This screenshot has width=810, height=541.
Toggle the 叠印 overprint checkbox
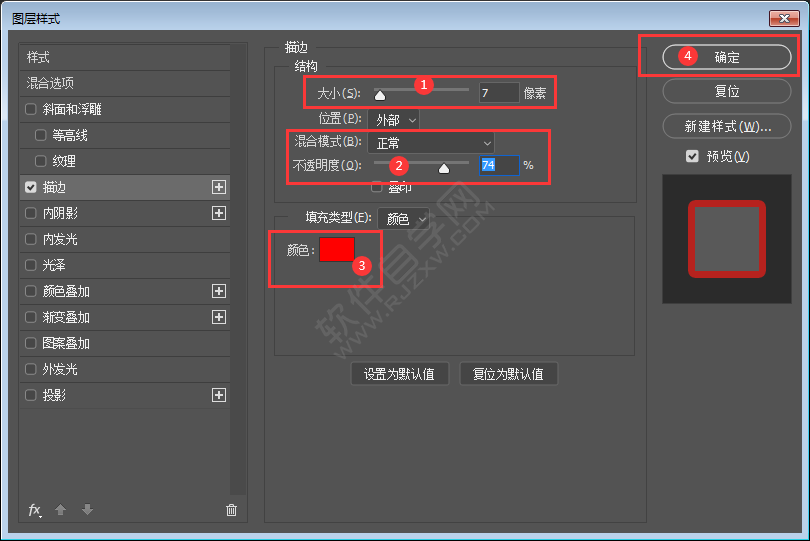point(377,187)
